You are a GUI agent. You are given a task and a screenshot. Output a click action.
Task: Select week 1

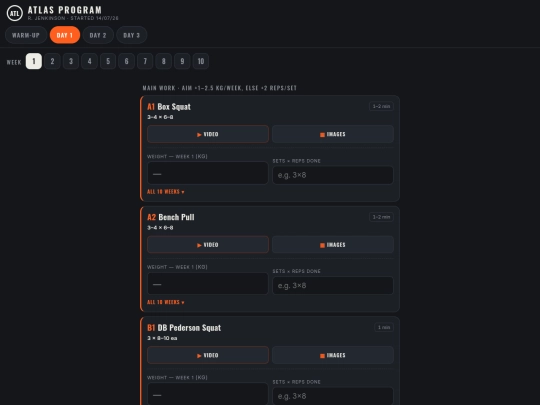click(34, 61)
